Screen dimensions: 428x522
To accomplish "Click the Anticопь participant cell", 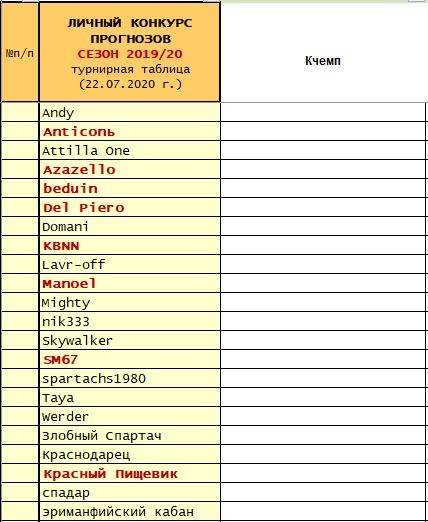I will click(x=130, y=131).
